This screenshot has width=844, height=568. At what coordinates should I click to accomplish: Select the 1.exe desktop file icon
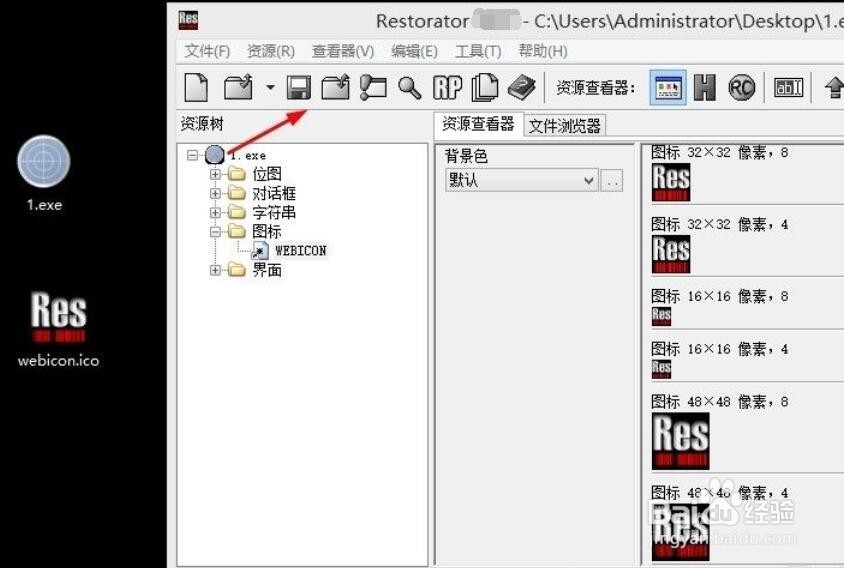[x=44, y=173]
